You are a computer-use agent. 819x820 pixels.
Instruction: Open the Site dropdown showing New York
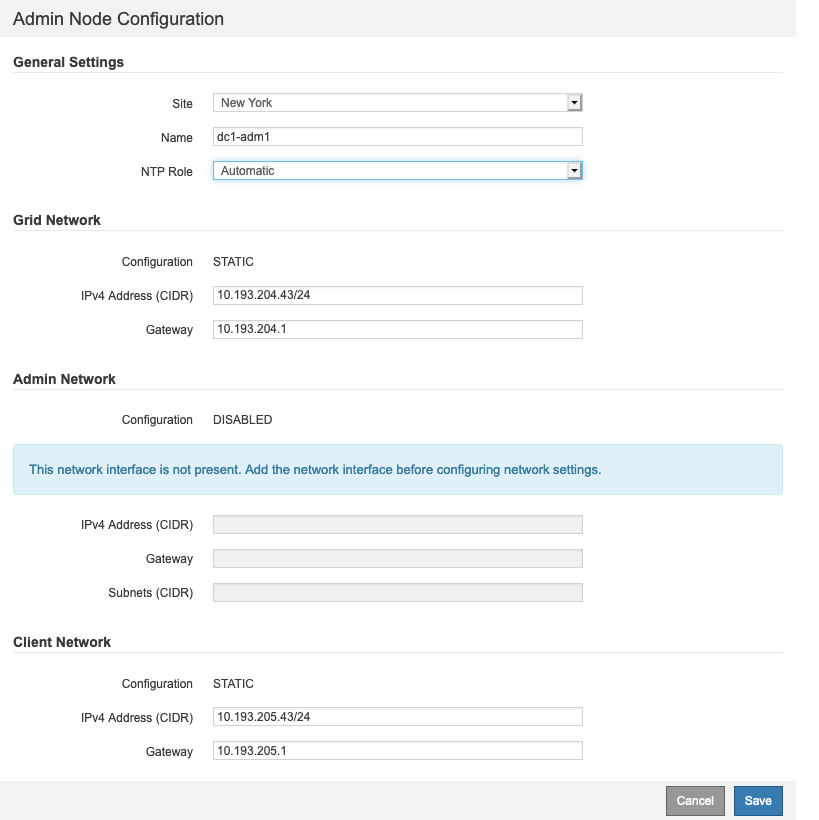(397, 102)
